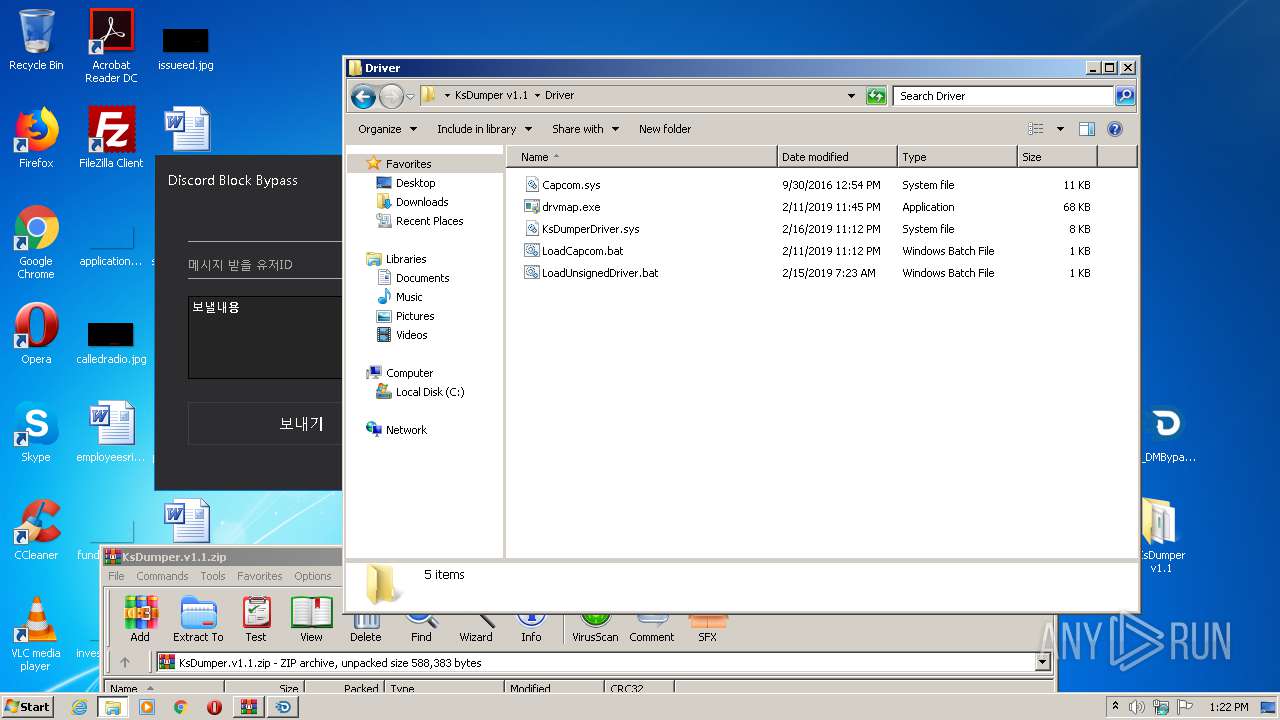This screenshot has height=720, width=1280.
Task: Click WinRAR Delete toolbar button
Action: 365,629
